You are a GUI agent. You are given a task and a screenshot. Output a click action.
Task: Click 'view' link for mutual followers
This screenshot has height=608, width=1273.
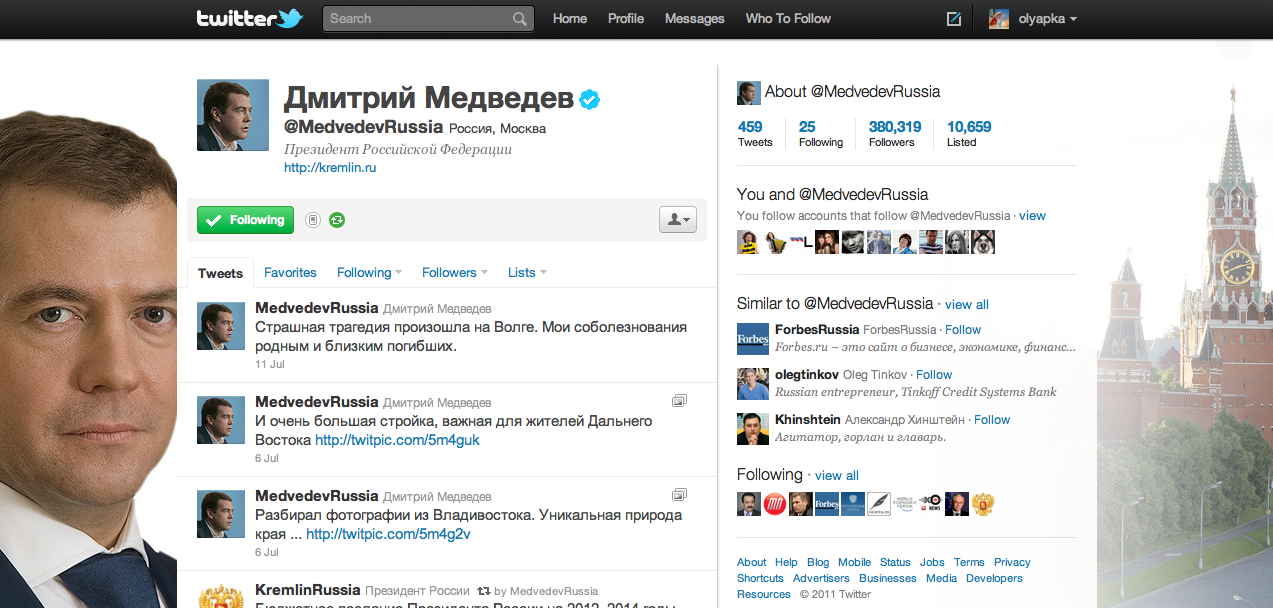point(1032,215)
